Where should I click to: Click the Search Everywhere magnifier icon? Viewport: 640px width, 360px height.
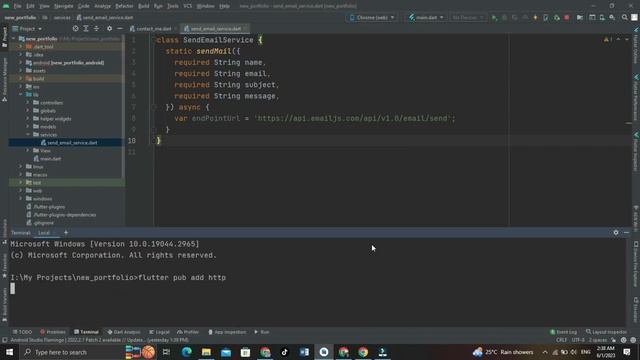(x=624, y=18)
